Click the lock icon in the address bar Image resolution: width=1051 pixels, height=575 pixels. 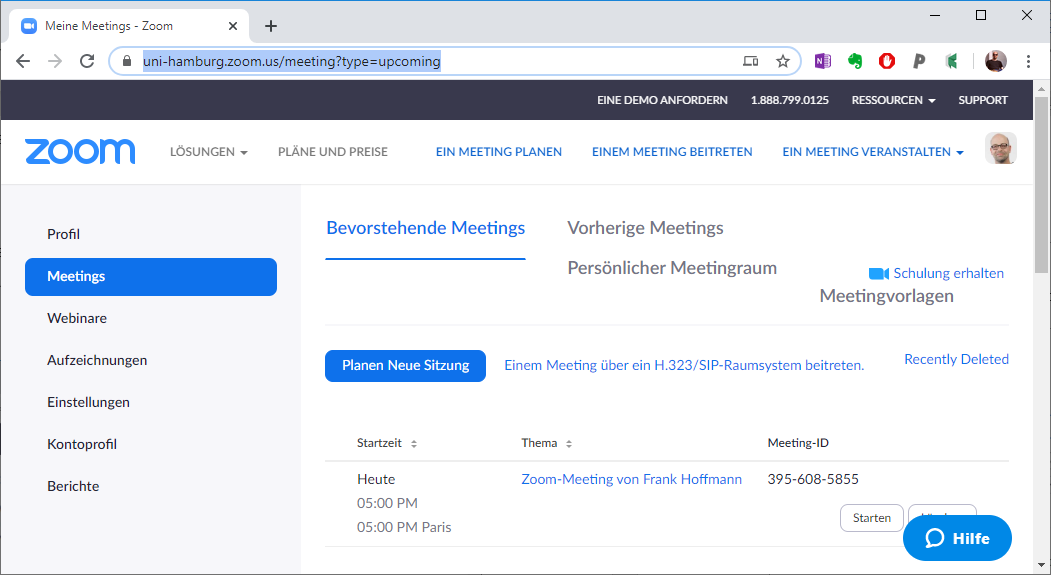click(x=127, y=61)
